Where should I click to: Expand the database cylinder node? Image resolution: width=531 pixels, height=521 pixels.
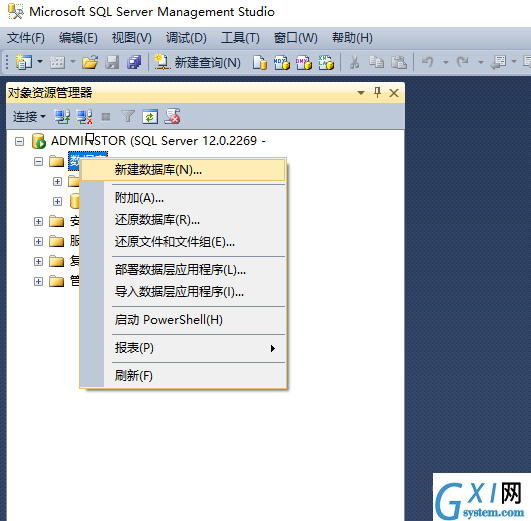coord(58,202)
